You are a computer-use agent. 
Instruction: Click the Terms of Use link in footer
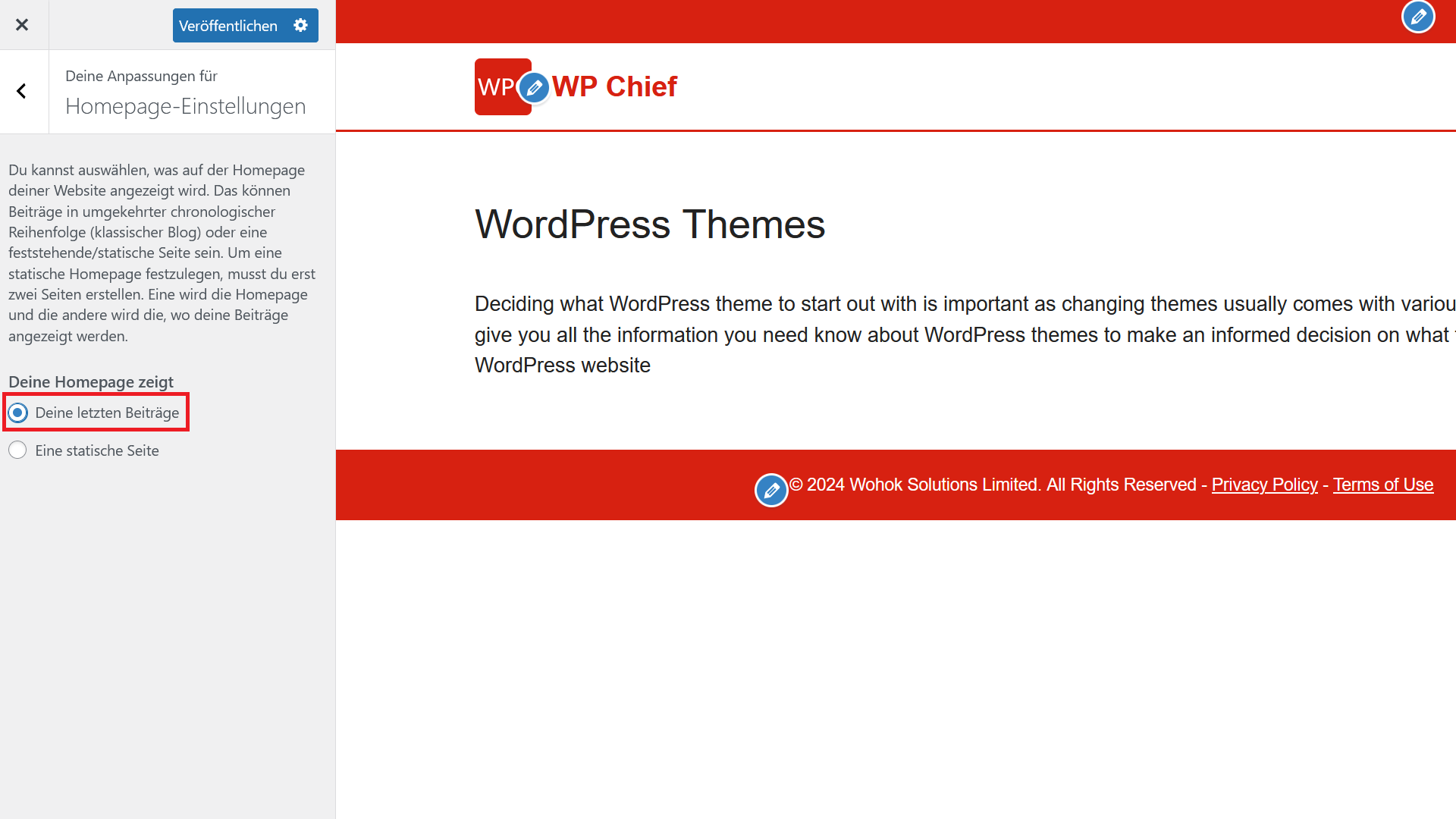(1384, 485)
